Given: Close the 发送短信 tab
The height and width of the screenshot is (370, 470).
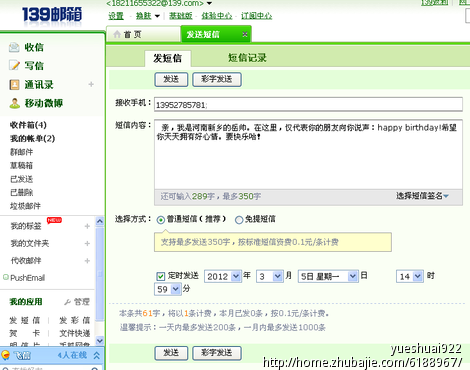Looking at the screenshot, I should [x=245, y=34].
